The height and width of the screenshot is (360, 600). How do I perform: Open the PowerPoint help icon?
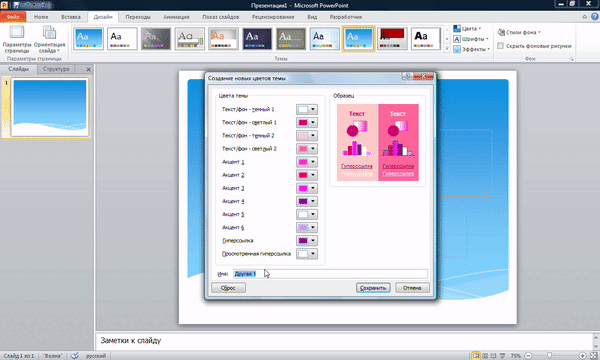click(595, 16)
